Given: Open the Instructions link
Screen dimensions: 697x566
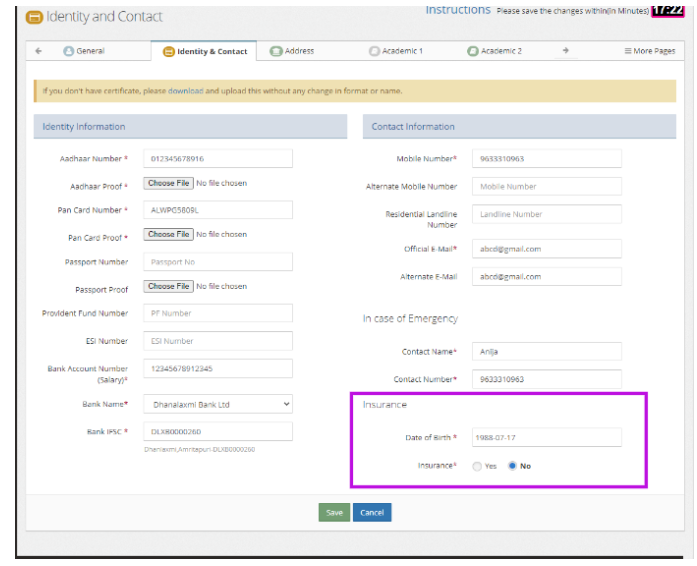Looking at the screenshot, I should click(x=458, y=10).
